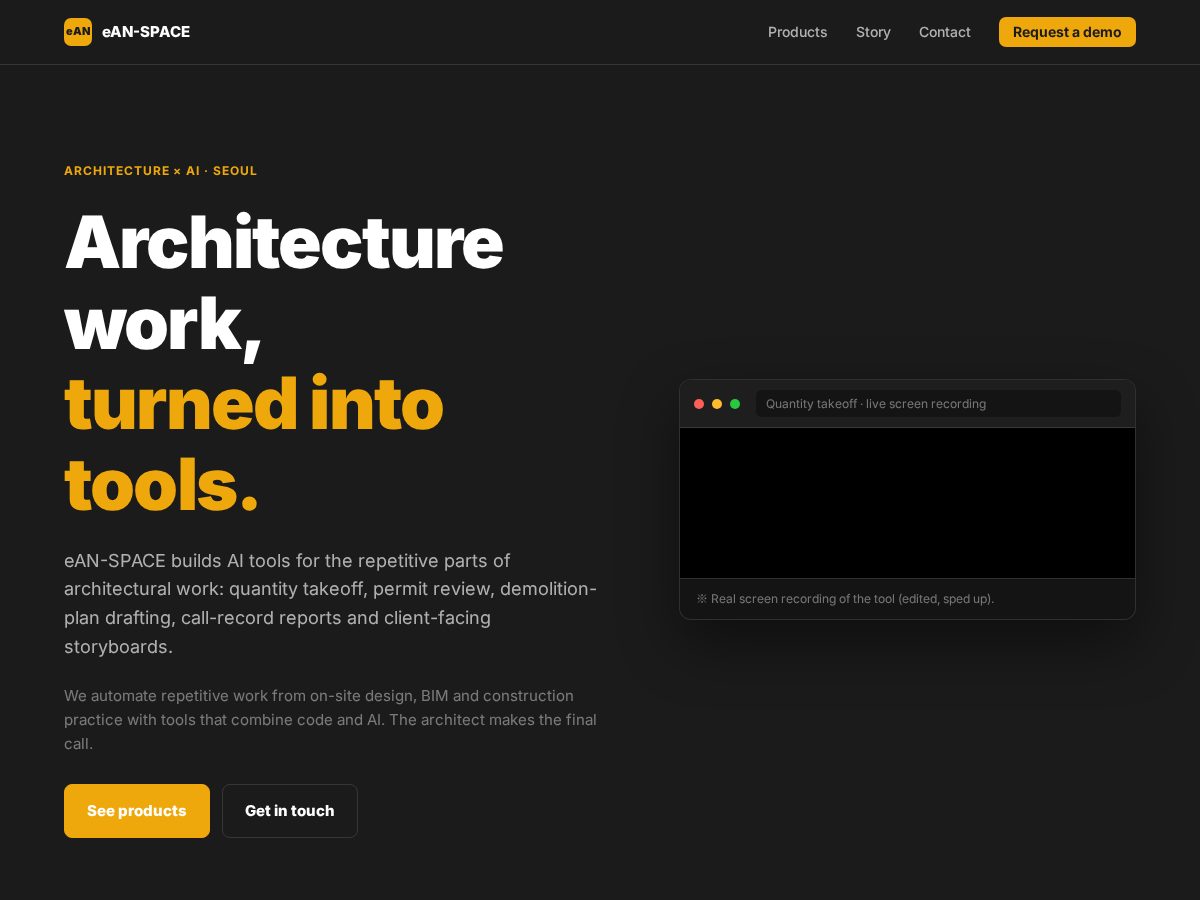1200x900 pixels.
Task: Open the Contact nav link
Action: 945,32
